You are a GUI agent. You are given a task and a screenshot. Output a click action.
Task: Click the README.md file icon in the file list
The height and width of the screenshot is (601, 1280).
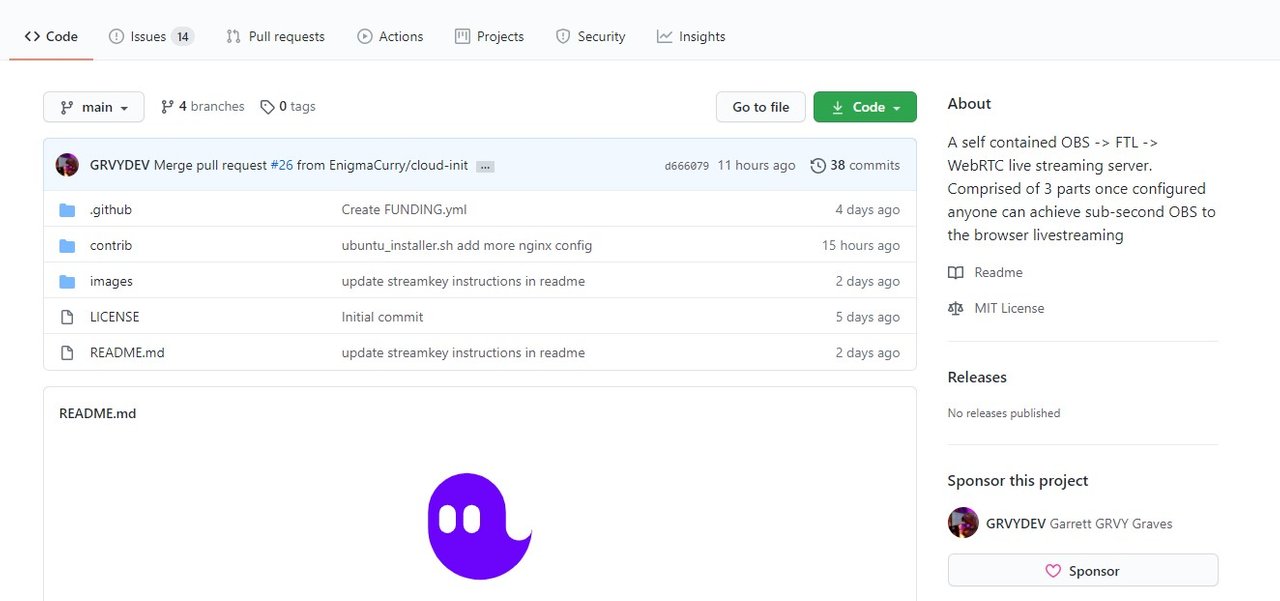(67, 353)
